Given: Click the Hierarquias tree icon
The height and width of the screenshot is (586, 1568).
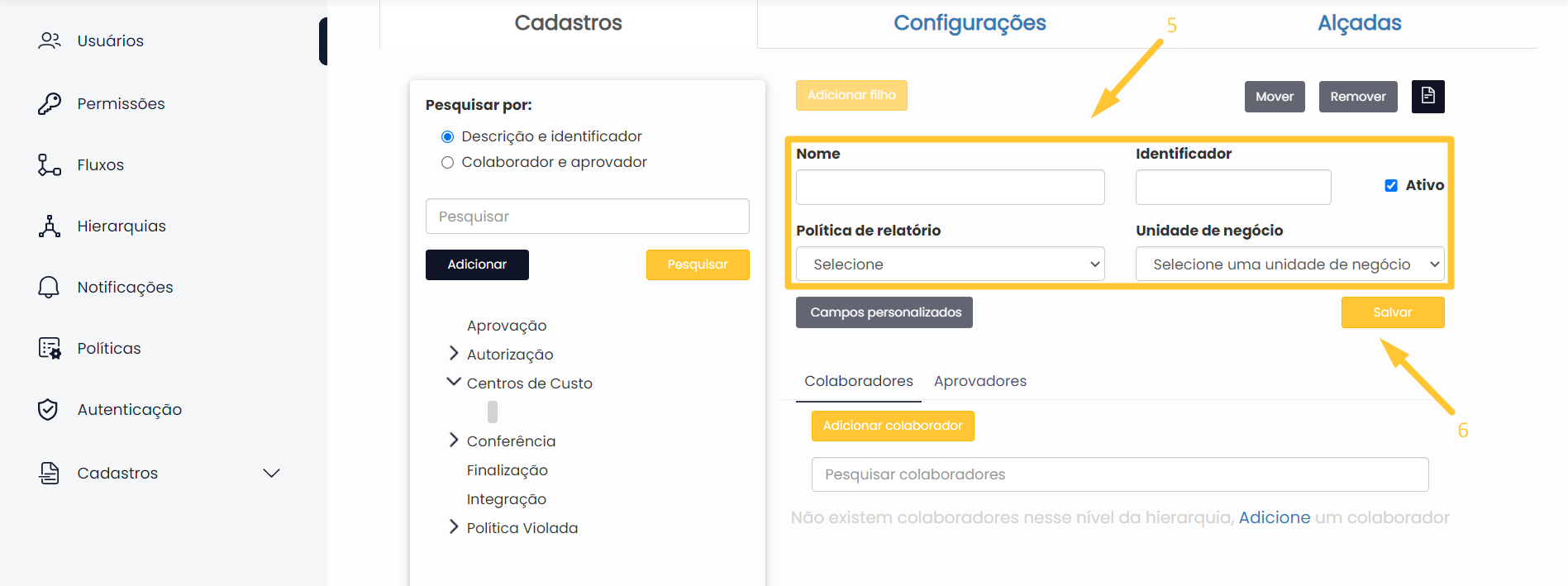Looking at the screenshot, I should (50, 226).
